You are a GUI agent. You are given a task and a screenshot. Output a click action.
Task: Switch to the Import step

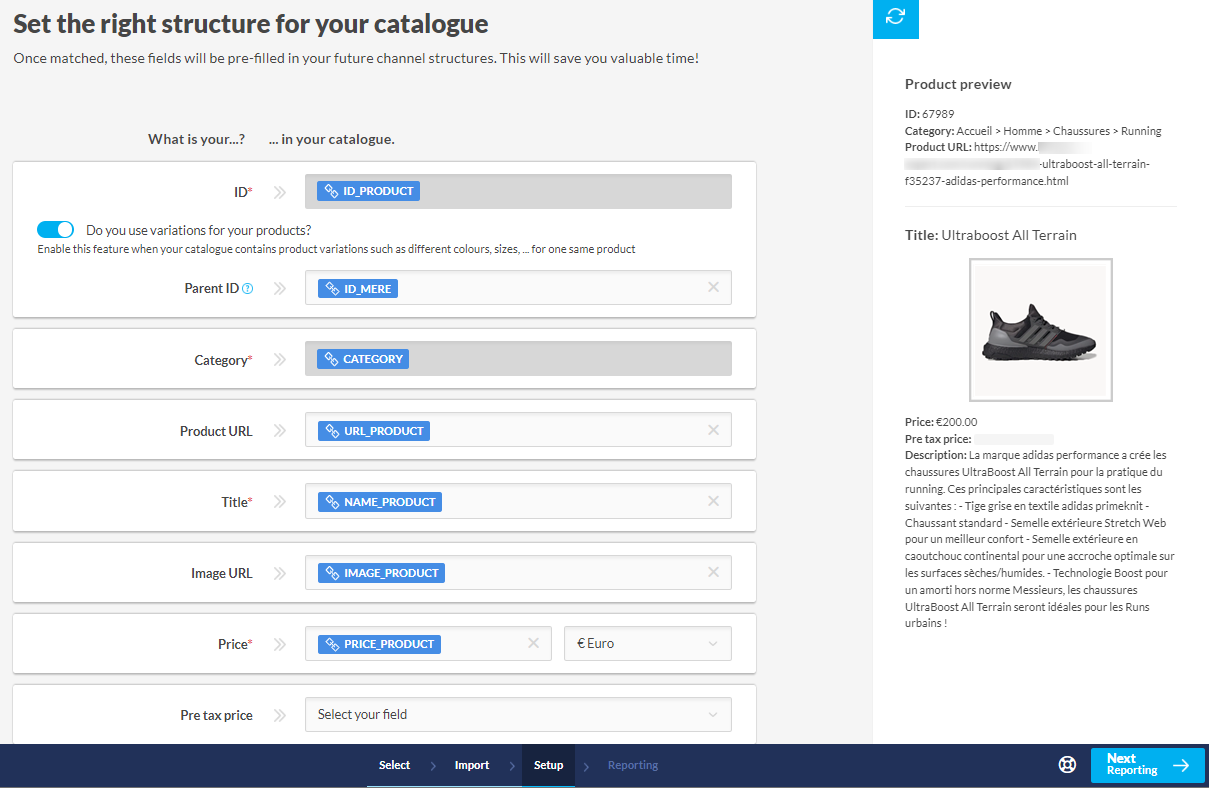pos(471,765)
